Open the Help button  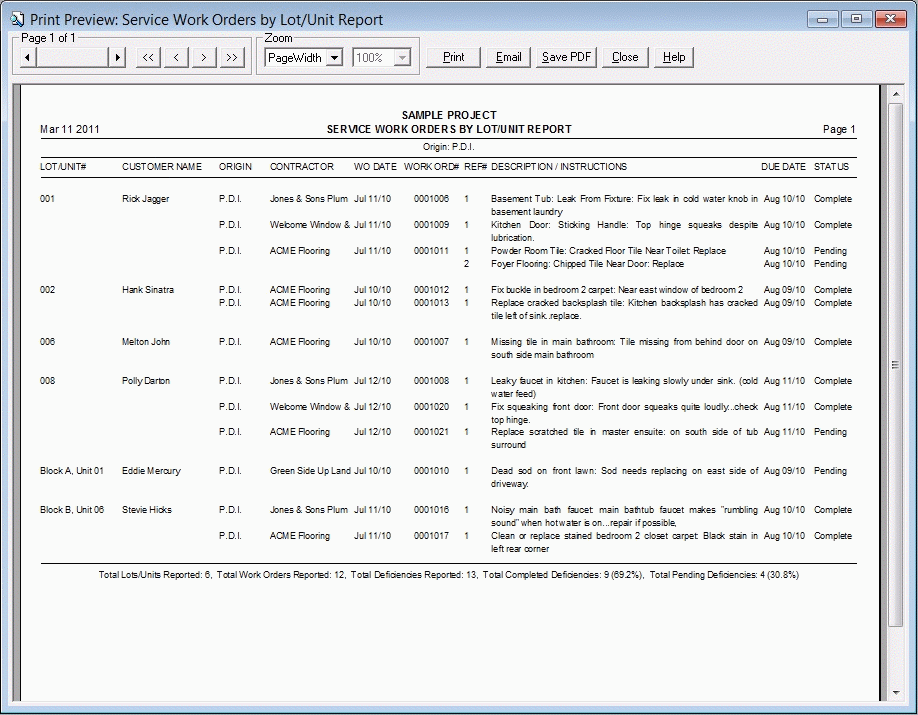(x=674, y=57)
